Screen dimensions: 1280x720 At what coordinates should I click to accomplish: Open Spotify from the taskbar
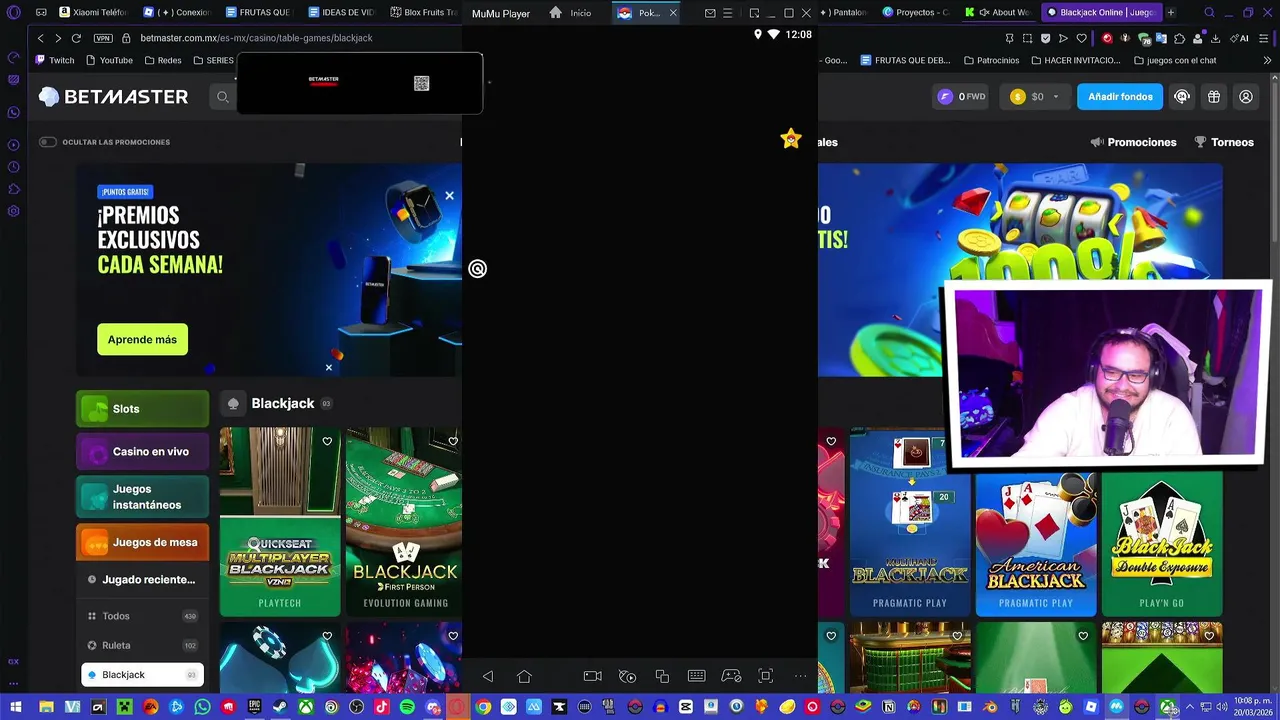pos(407,707)
